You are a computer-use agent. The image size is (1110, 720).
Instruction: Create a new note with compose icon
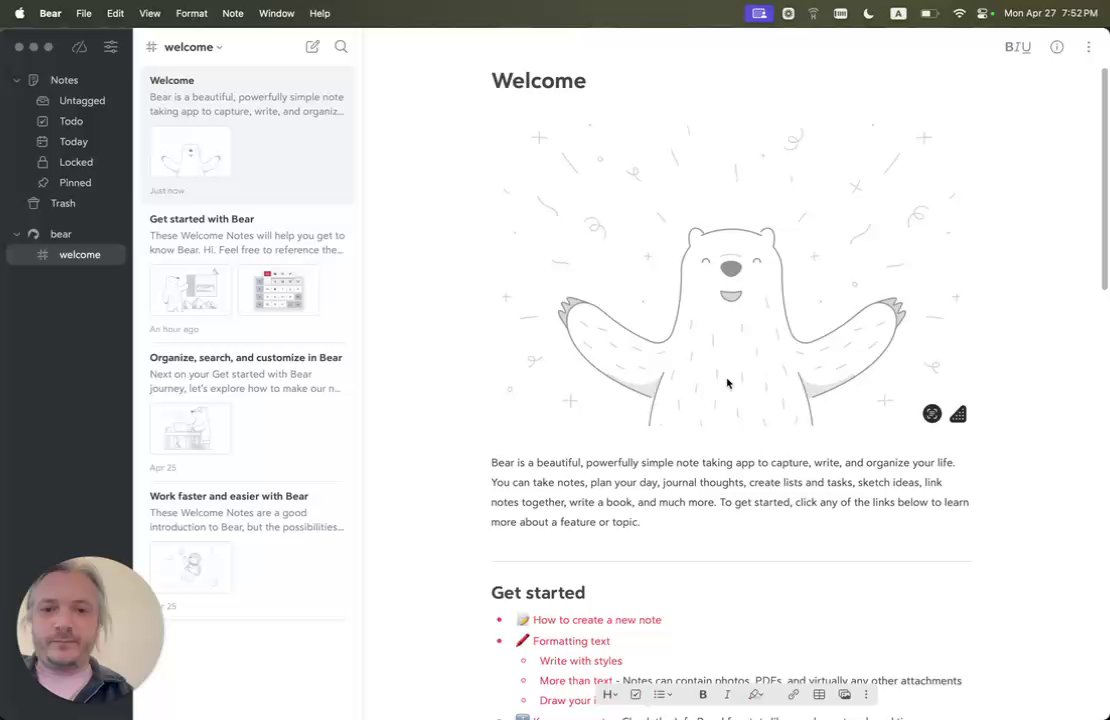point(312,47)
